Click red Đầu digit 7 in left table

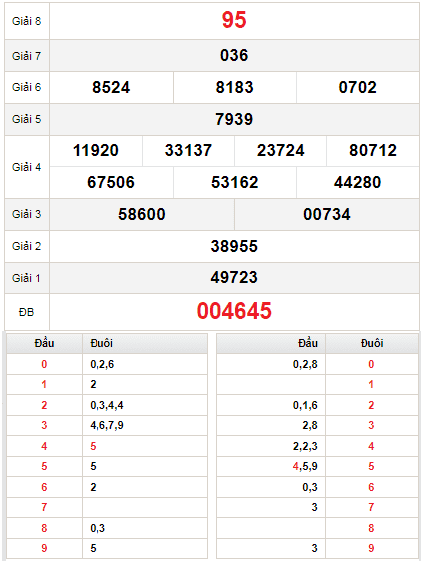44,507
